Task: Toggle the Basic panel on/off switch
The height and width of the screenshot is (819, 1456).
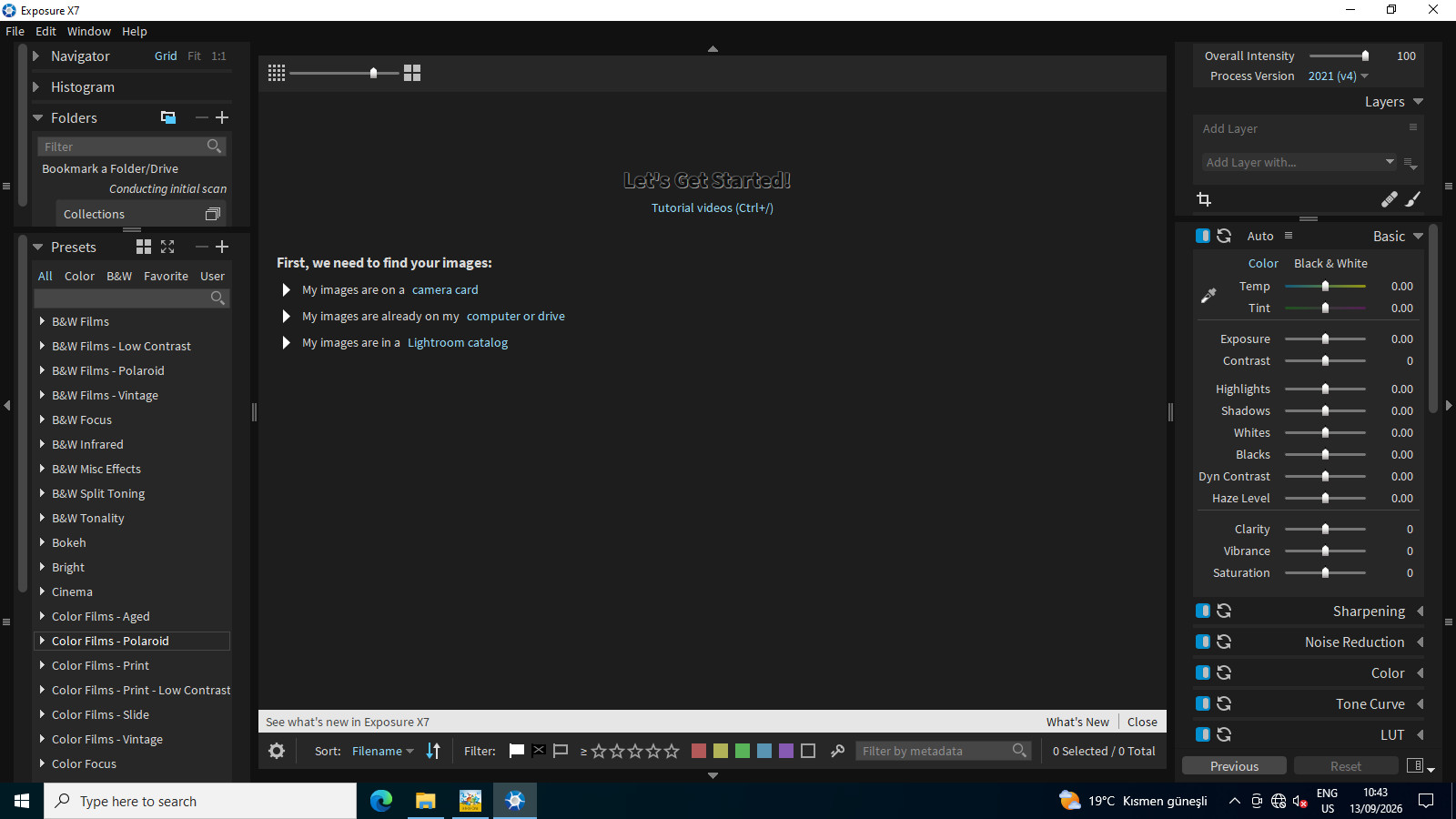Action: (x=1203, y=236)
